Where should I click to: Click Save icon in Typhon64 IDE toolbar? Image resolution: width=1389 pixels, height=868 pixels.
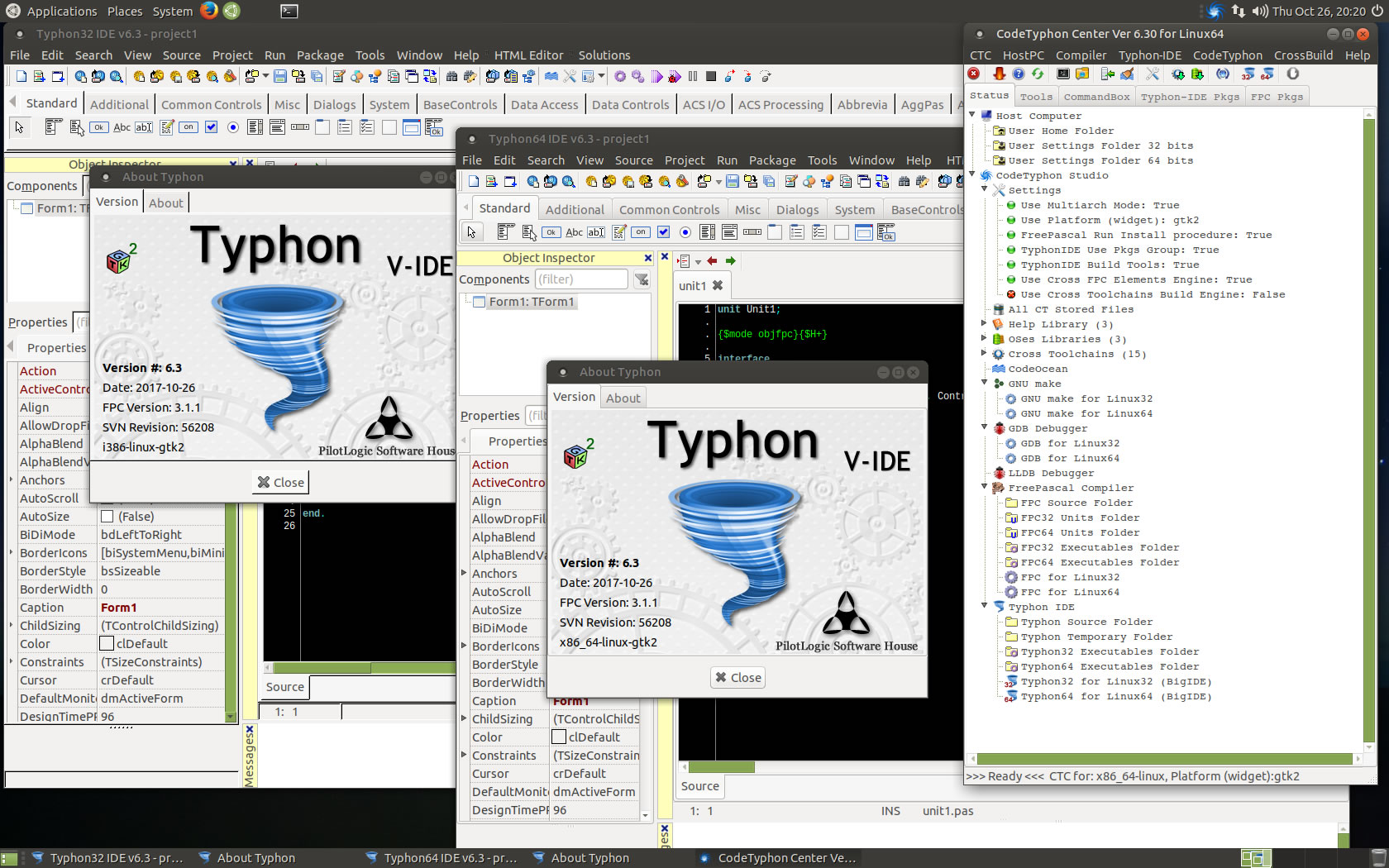[x=732, y=181]
